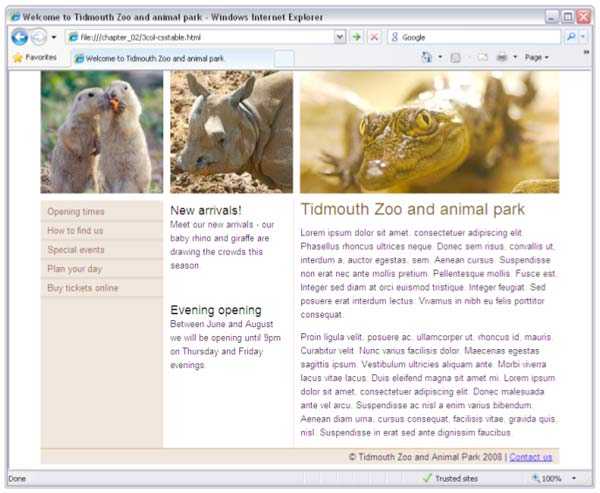Click the Google provider icon in search box
600x493 pixels.
395,37
